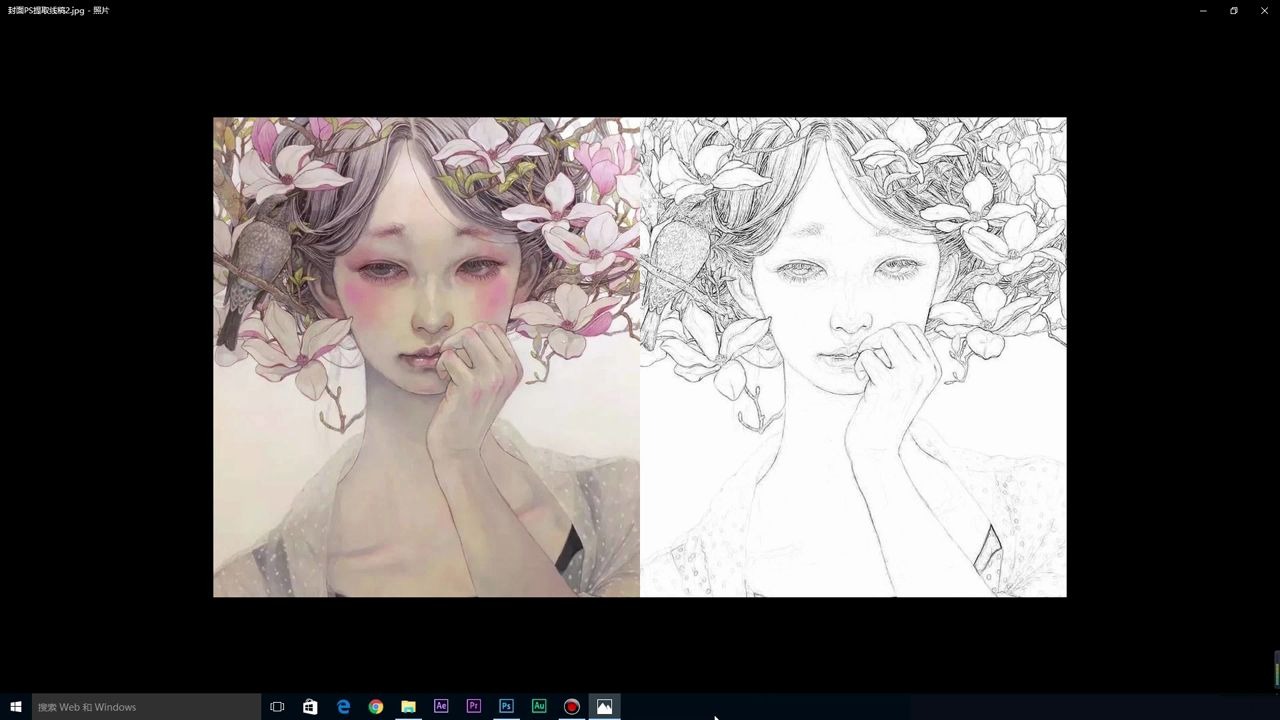Open File Explorer on the taskbar
The image size is (1280, 720).
click(x=408, y=706)
